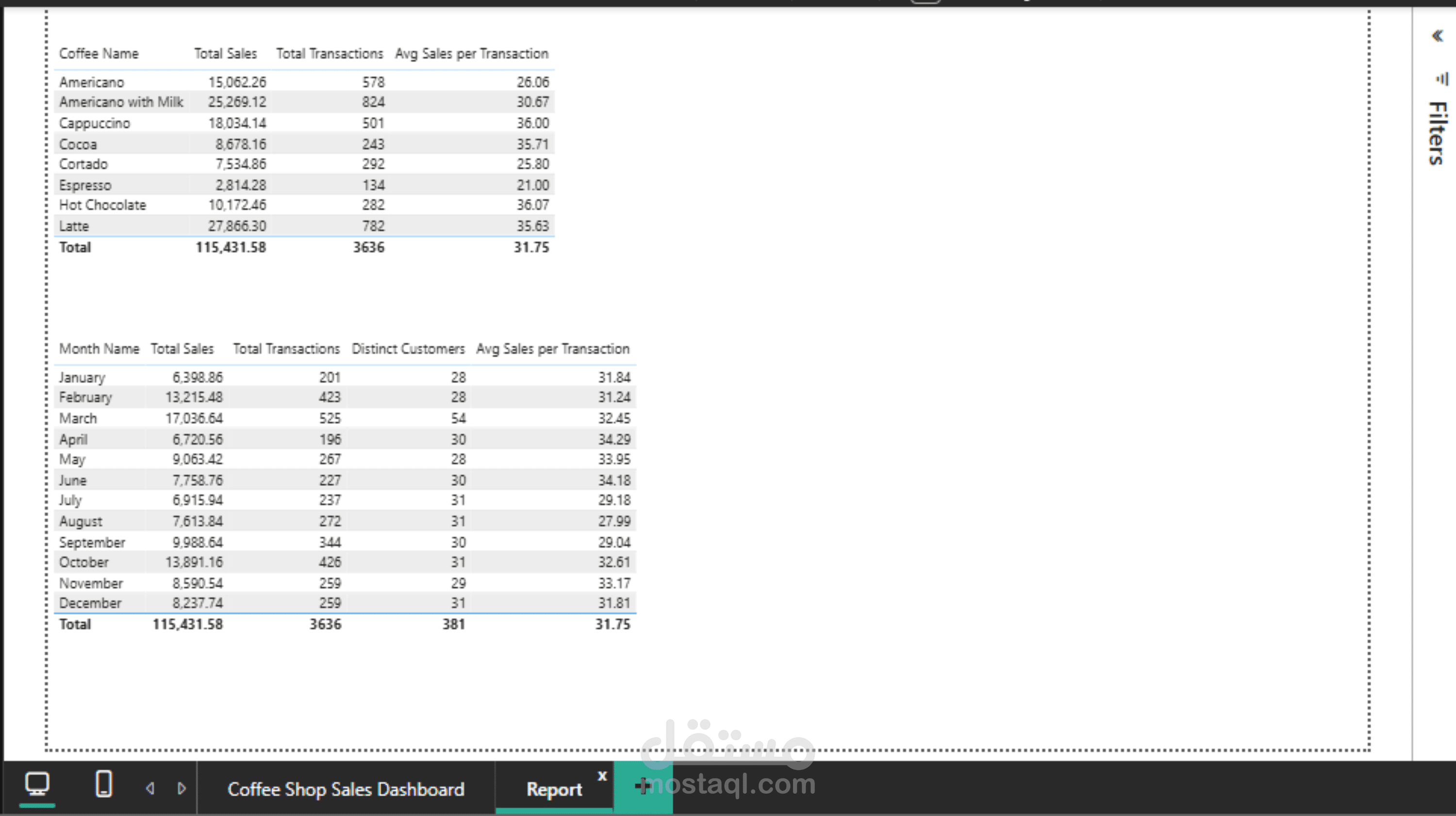Sort by the Coffee Name column header
The width and height of the screenshot is (1456, 816).
99,54
